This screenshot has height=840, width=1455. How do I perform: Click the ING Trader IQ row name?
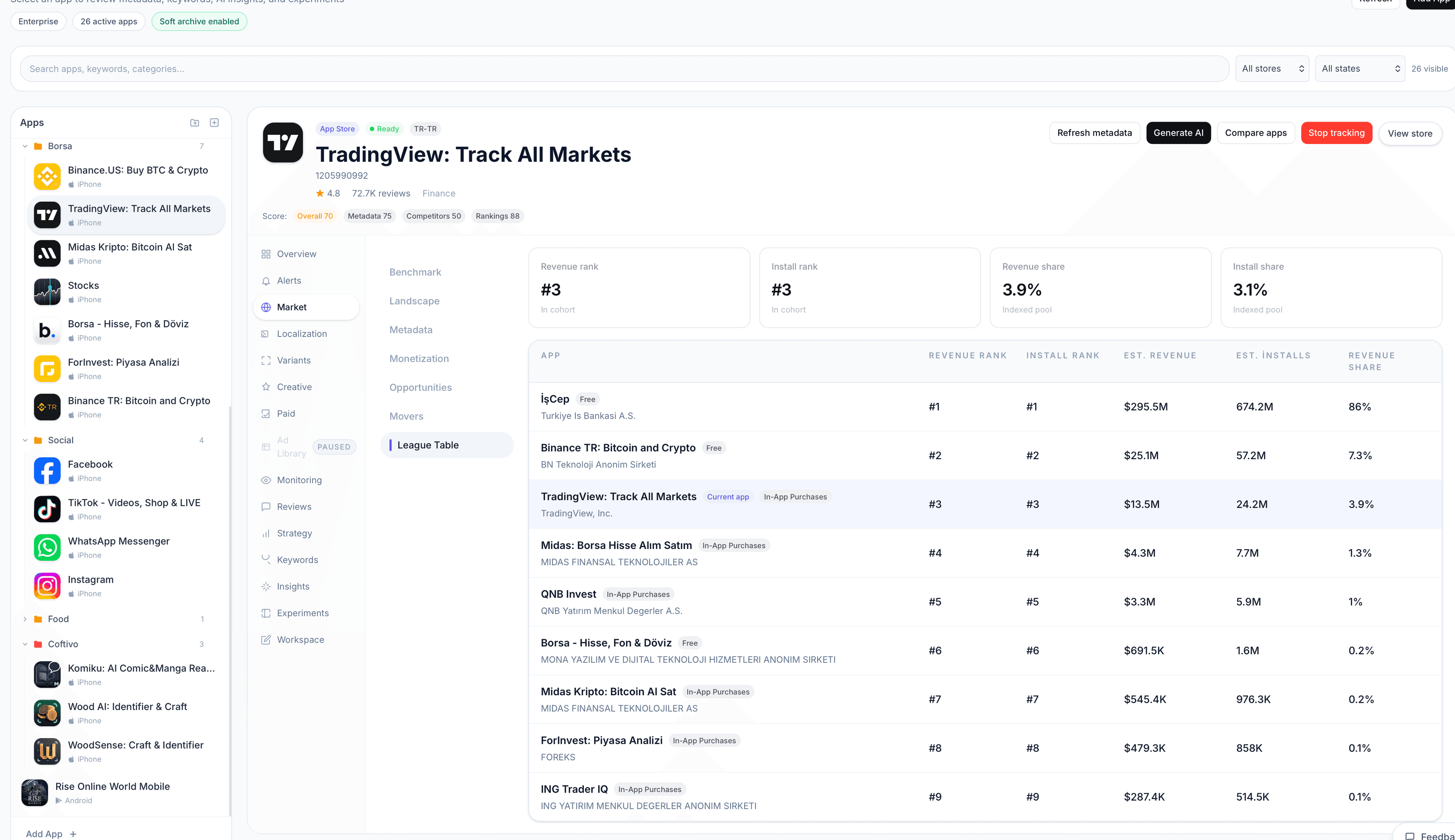(x=574, y=789)
